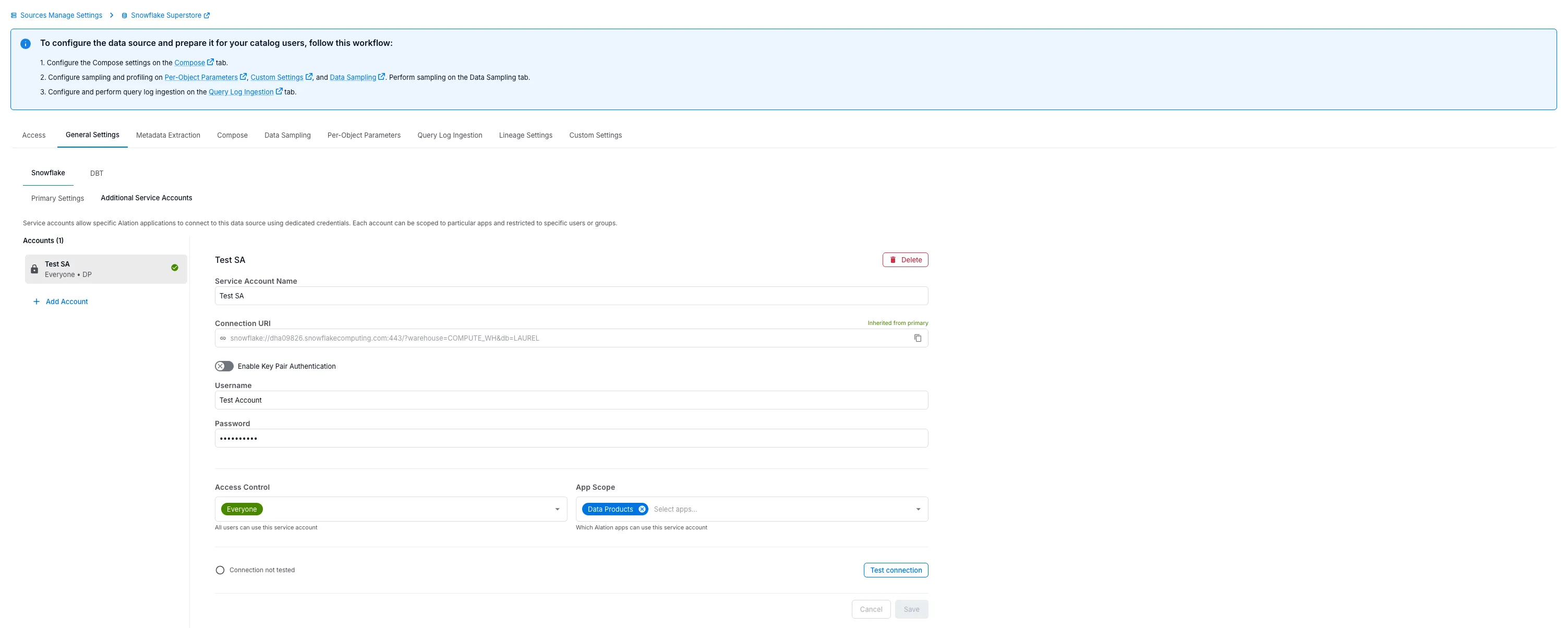1568x628 pixels.
Task: Select the Per-Object Parameters tab
Action: click(364, 135)
